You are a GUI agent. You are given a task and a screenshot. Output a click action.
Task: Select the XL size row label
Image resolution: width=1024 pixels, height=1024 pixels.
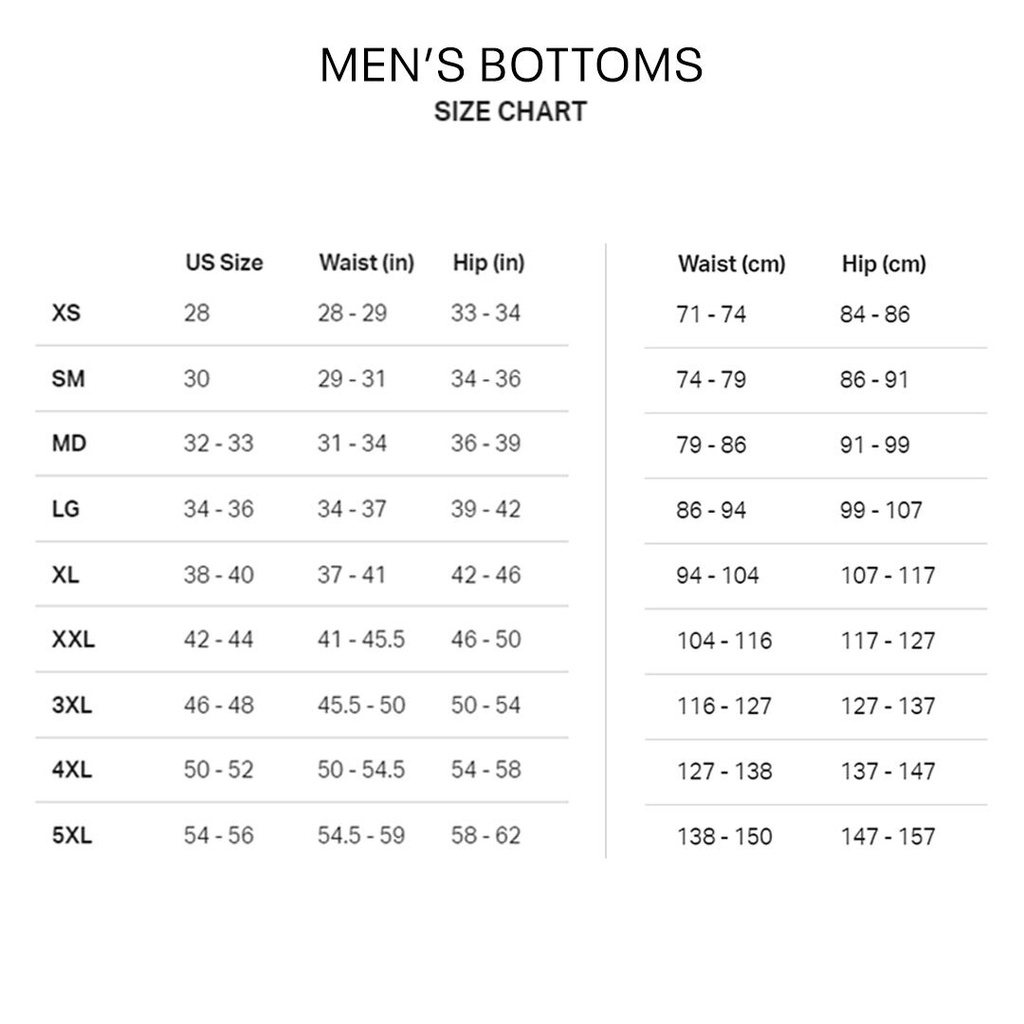(66, 575)
